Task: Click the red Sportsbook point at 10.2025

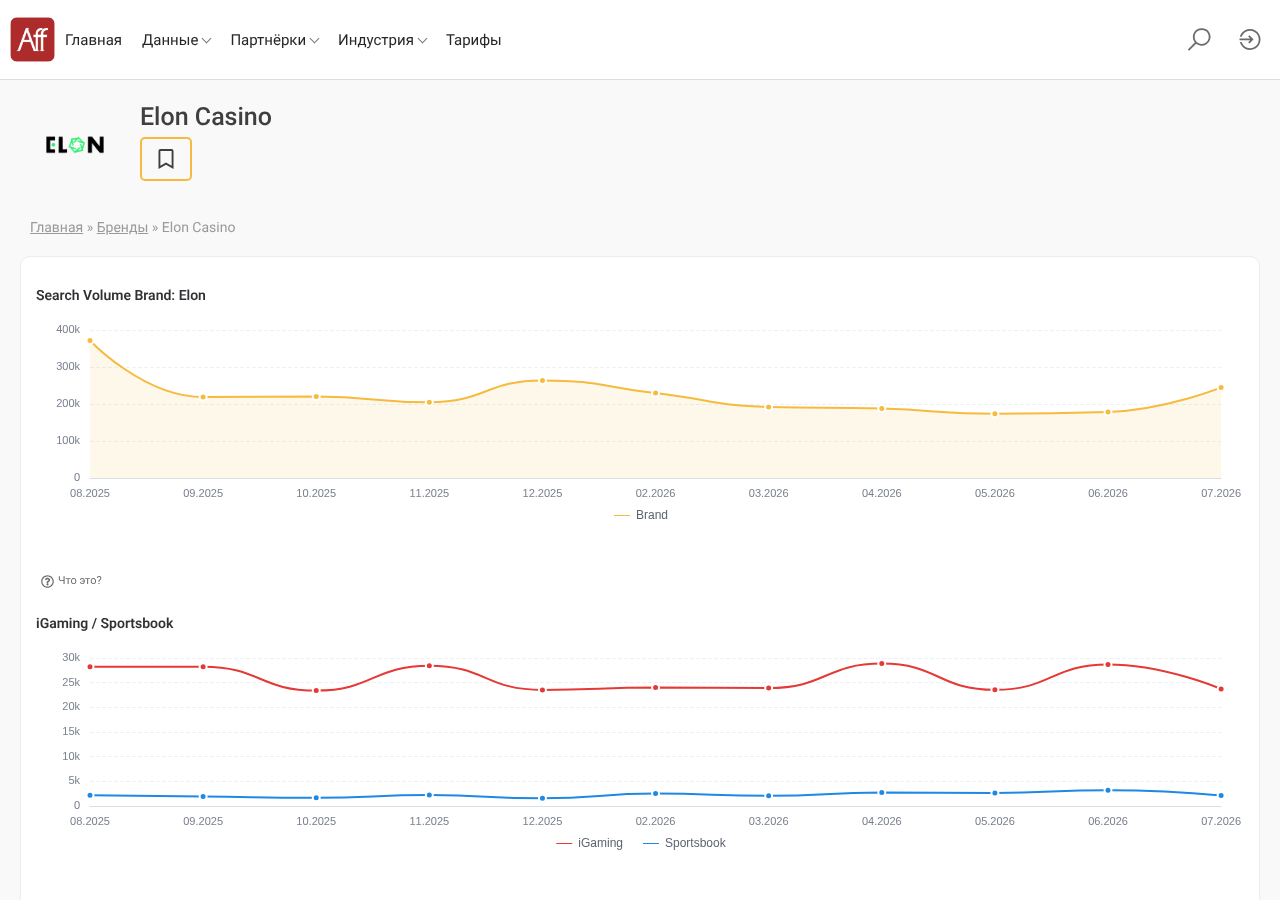Action: coord(316,691)
